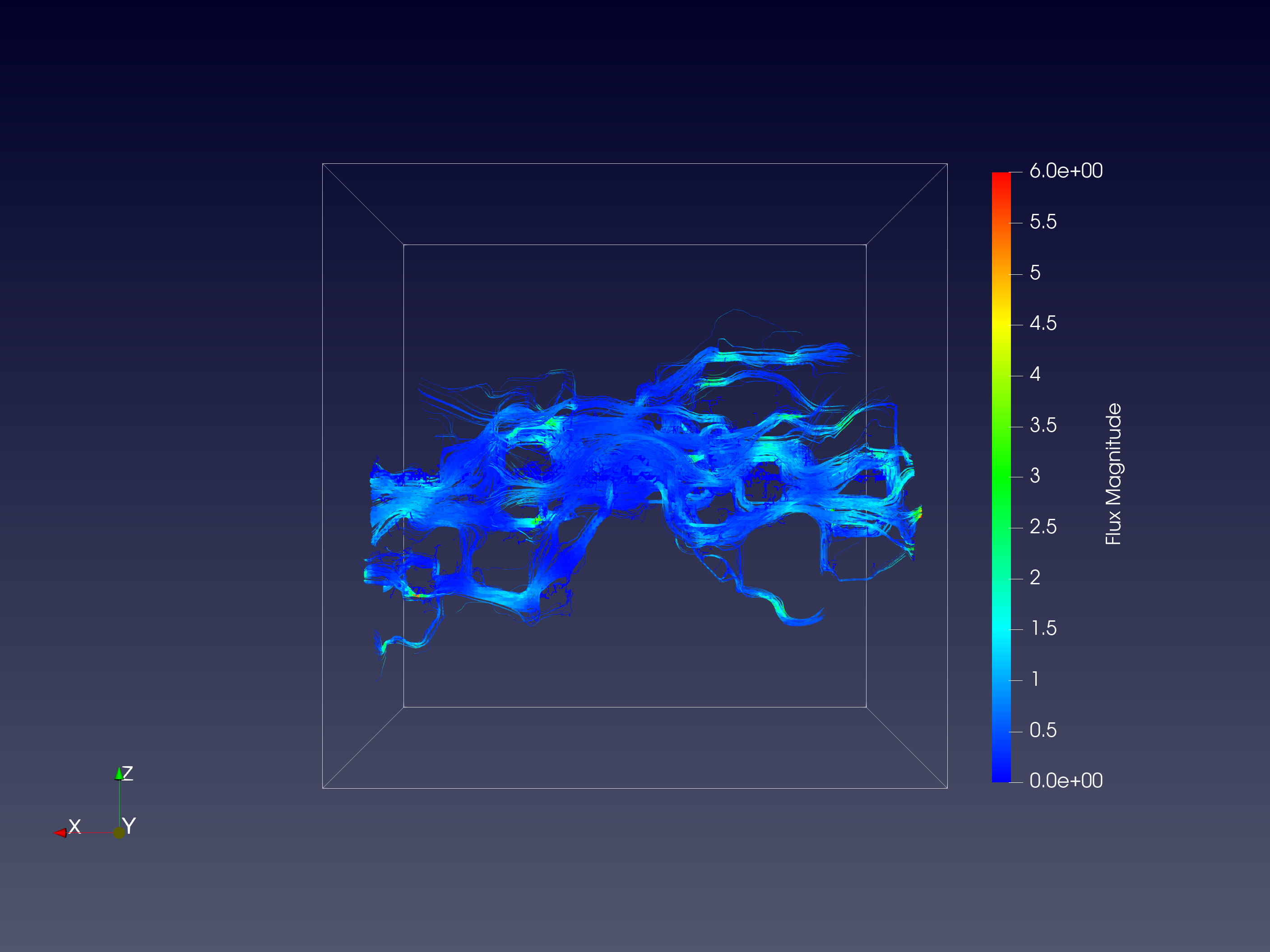The height and width of the screenshot is (952, 1270).
Task: Click the 1.5 tick label on legend
Action: (1043, 629)
